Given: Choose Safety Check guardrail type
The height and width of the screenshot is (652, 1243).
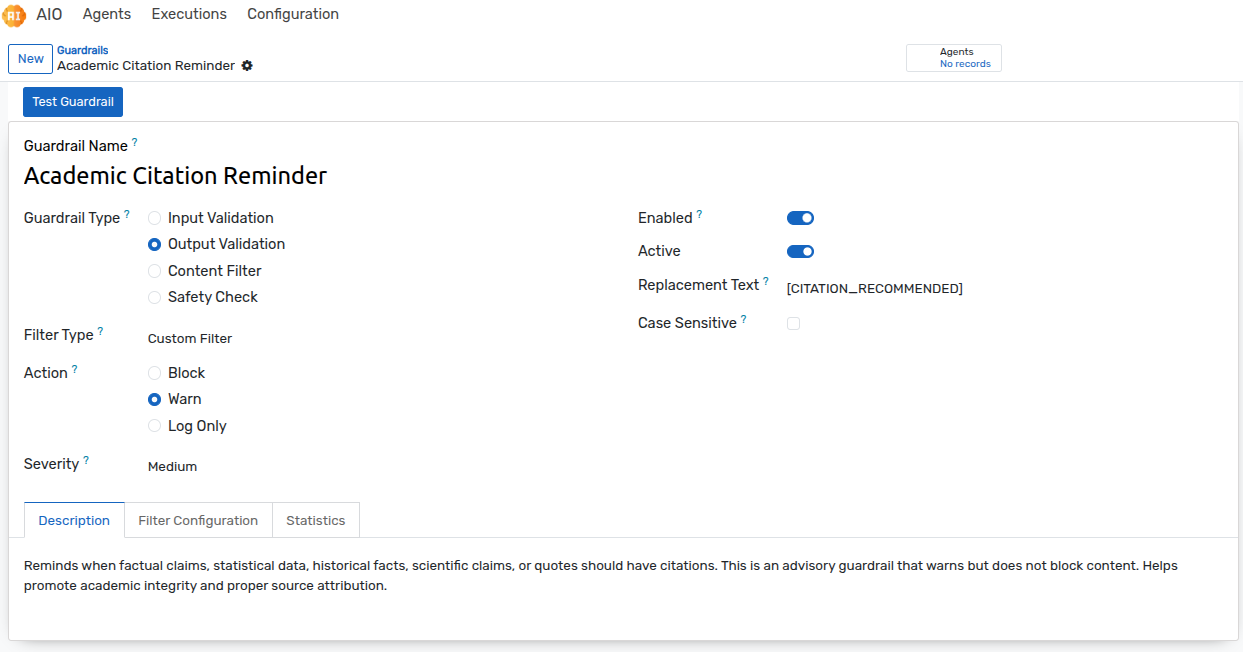Looking at the screenshot, I should tap(154, 297).
